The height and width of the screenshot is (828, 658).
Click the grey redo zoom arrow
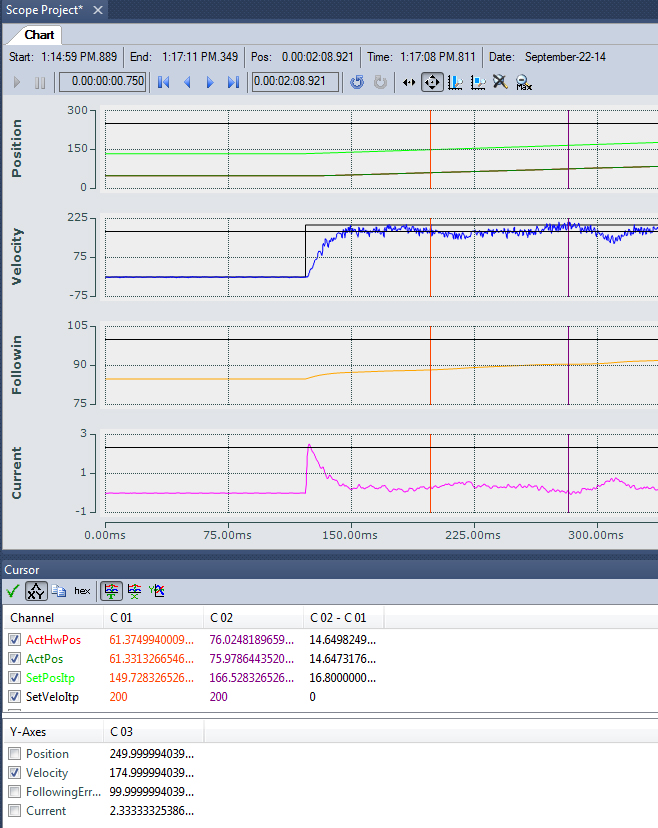click(380, 82)
